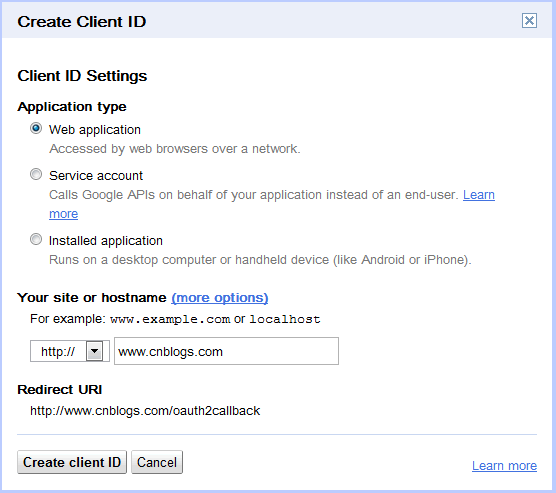556x493 pixels.
Task: Click the Installed application label text
Action: pyautogui.click(x=106, y=241)
